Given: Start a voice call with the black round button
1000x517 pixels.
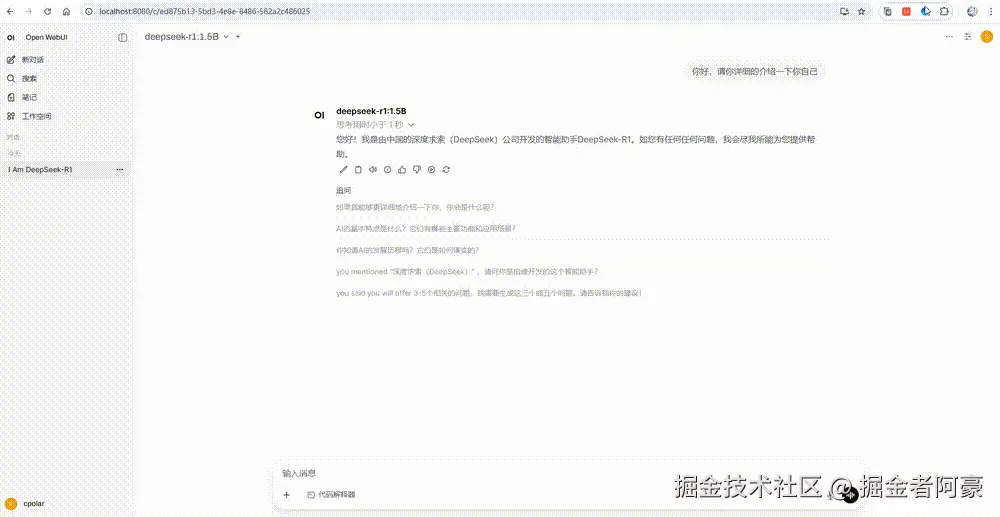Looking at the screenshot, I should click(849, 495).
